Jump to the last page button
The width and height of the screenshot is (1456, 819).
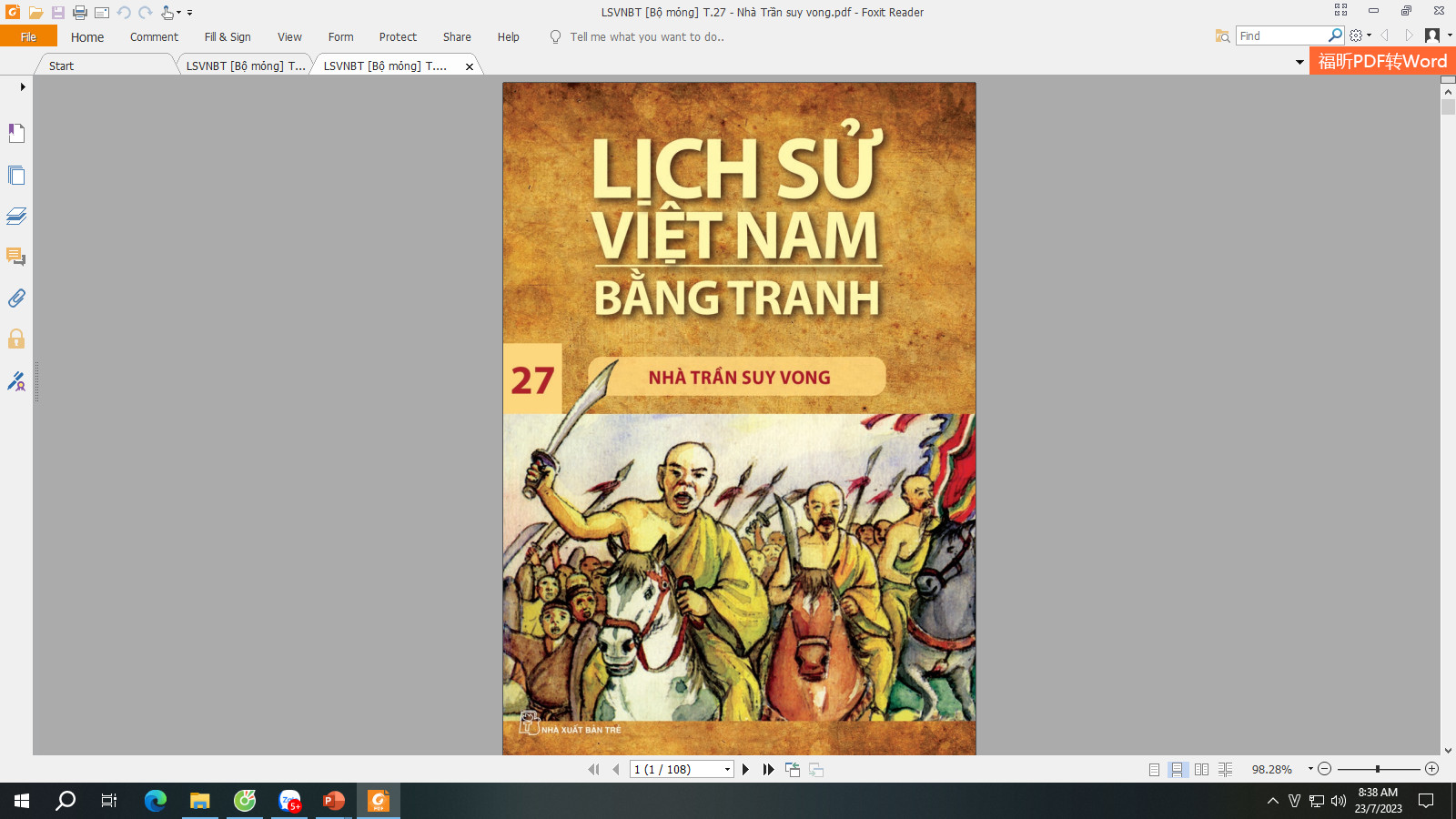(768, 770)
